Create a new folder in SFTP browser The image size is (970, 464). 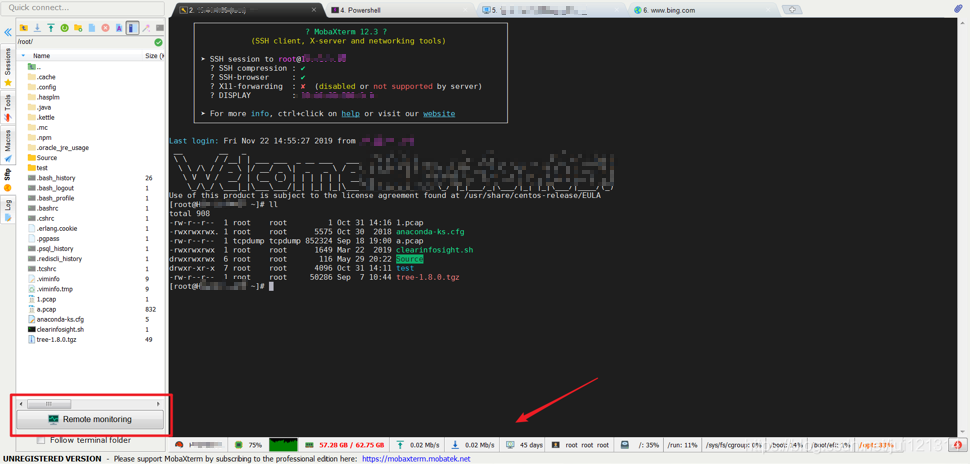coord(78,28)
